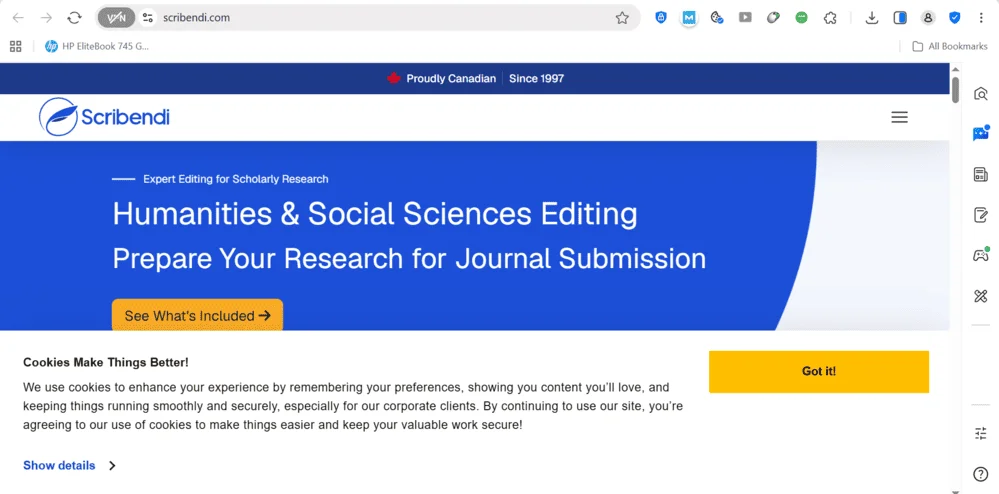Click the Since 1997 banner text
This screenshot has width=999, height=494.
(x=536, y=78)
